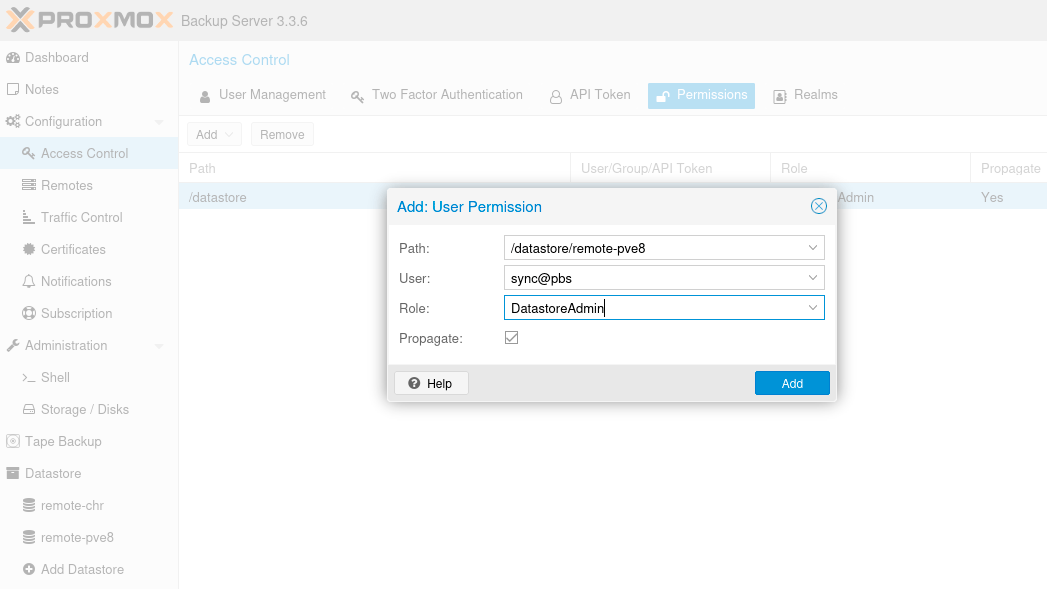
Task: Click the Certificates badge icon
Action: [x=29, y=250]
